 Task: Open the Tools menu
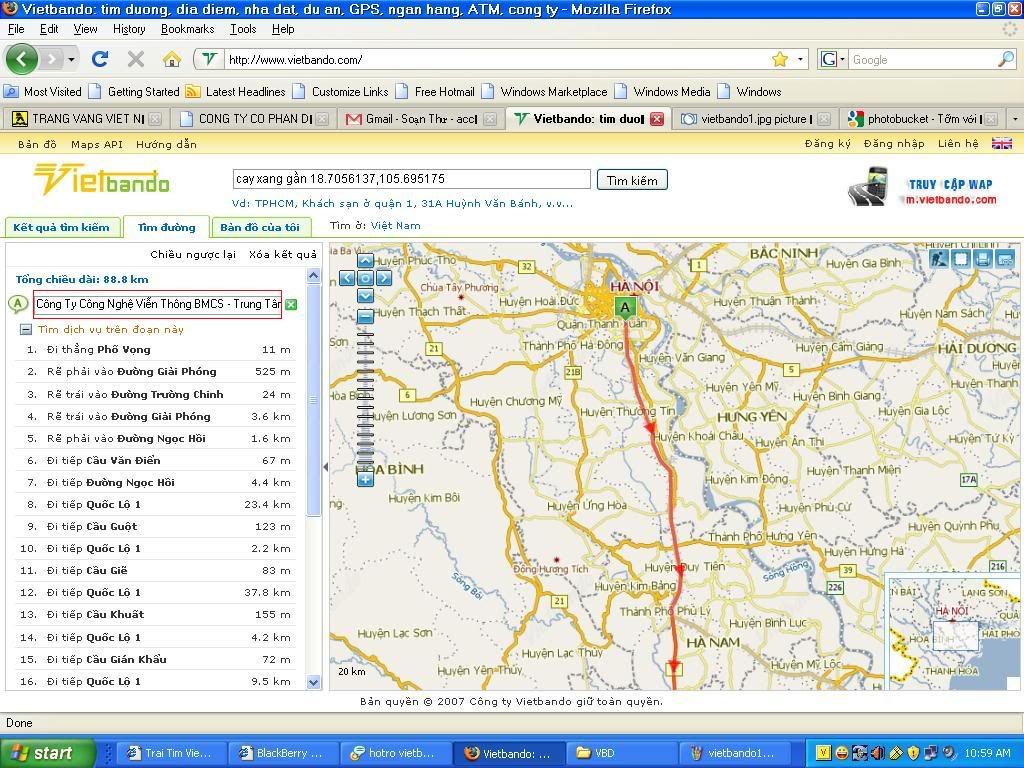click(243, 29)
